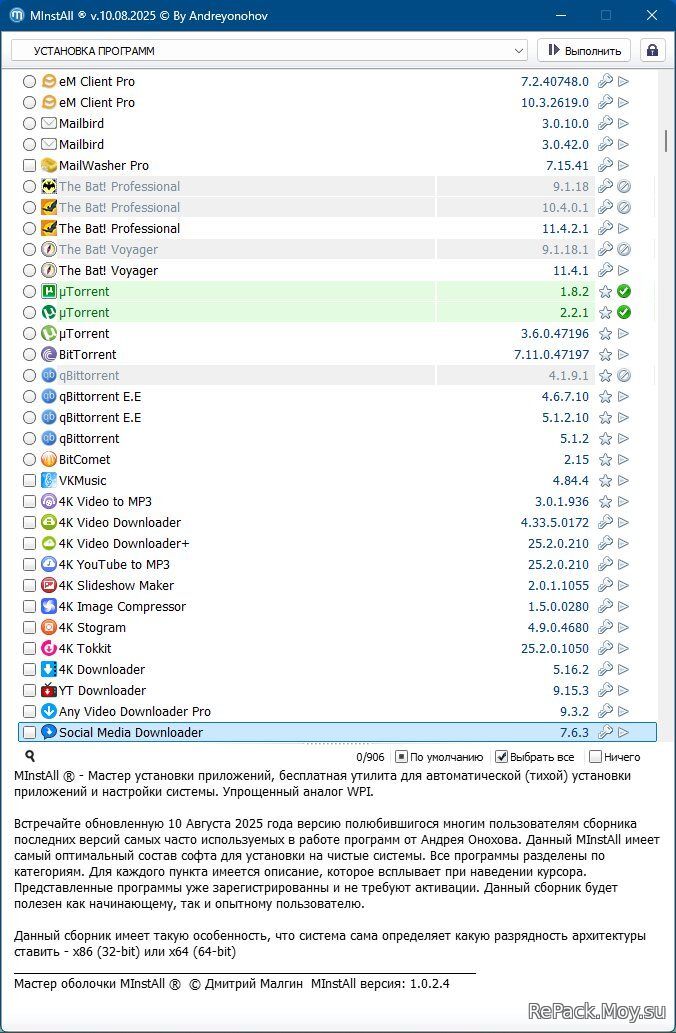Open 'УСТАНОВКА ПРОГРАММ' dropdown
Image resolution: width=676 pixels, height=1033 pixels.
pos(269,51)
